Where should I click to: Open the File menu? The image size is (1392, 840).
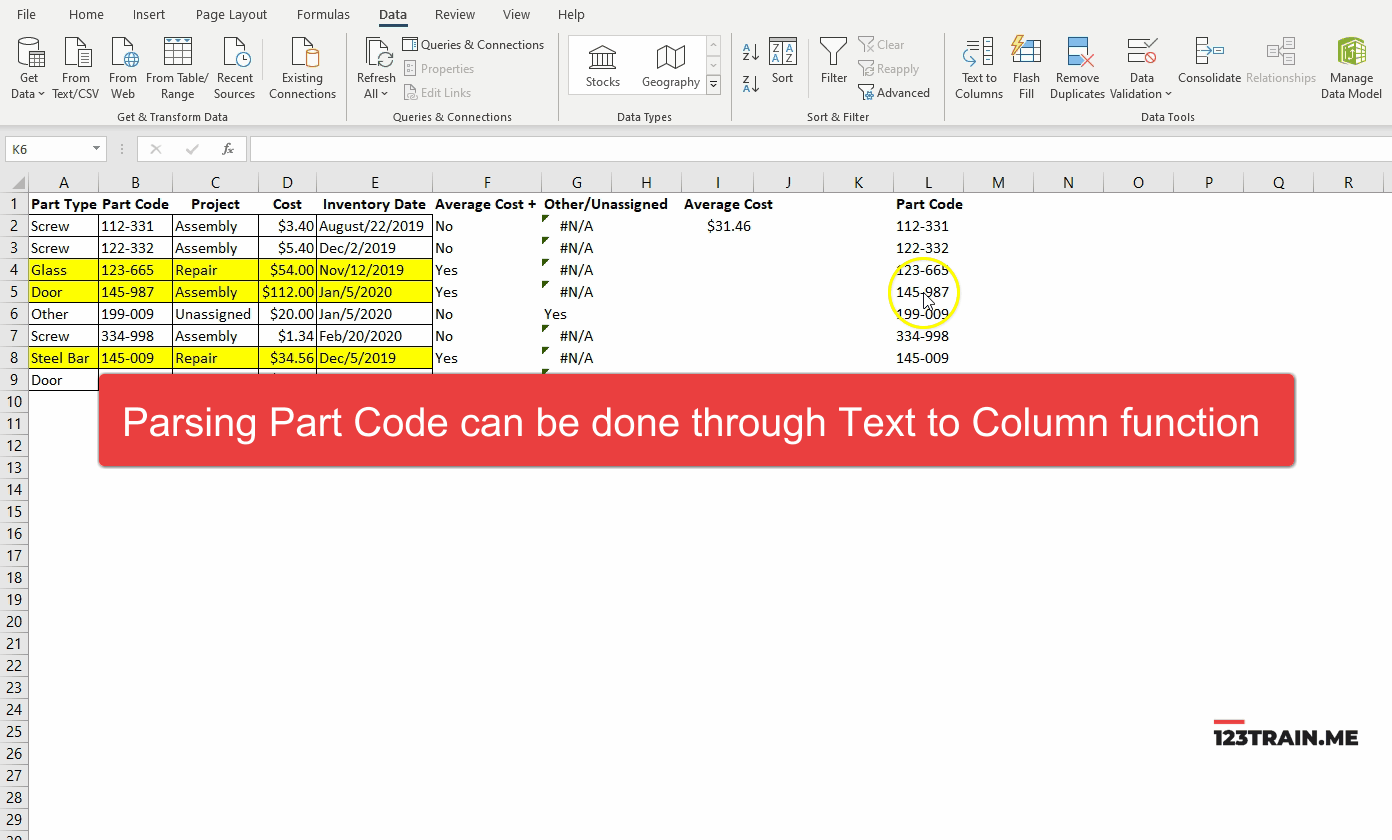(x=27, y=14)
